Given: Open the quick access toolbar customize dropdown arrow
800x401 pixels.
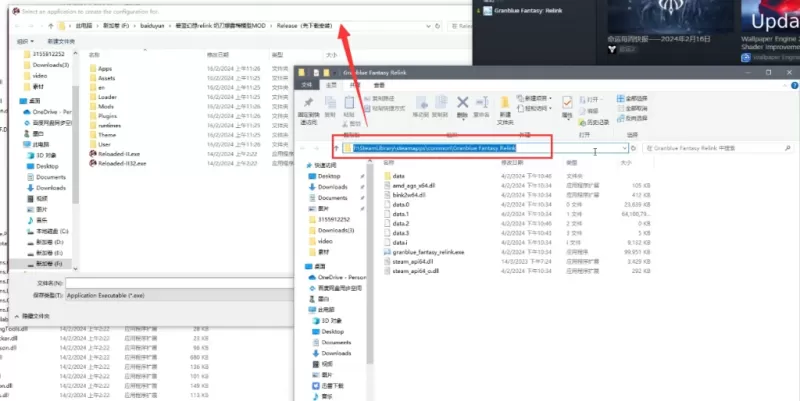Looking at the screenshot, I should [x=336, y=73].
